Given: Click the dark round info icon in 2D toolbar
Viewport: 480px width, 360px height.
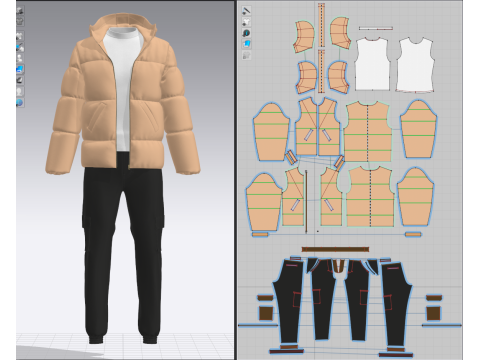Looking at the screenshot, I should (x=246, y=33).
